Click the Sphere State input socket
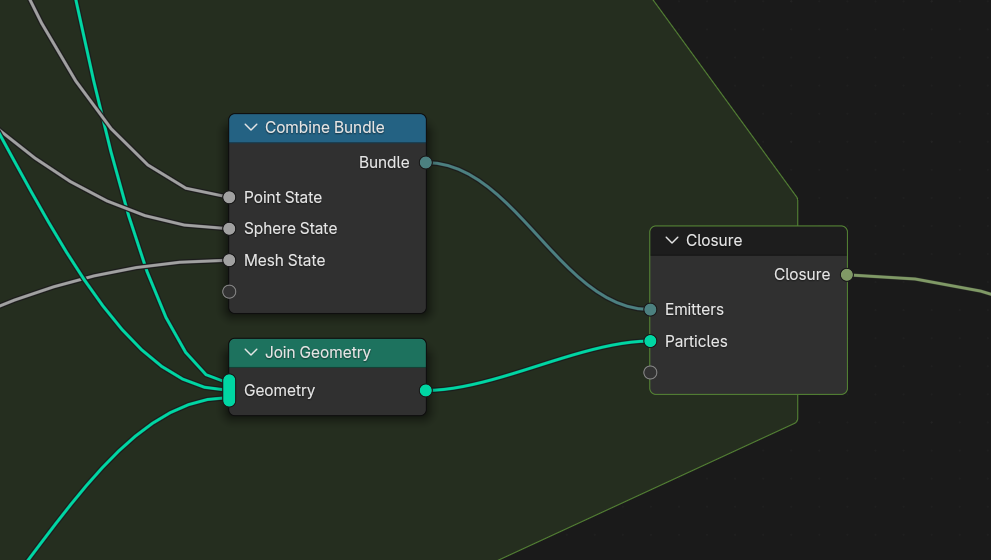The height and width of the screenshot is (560, 991). (x=229, y=228)
